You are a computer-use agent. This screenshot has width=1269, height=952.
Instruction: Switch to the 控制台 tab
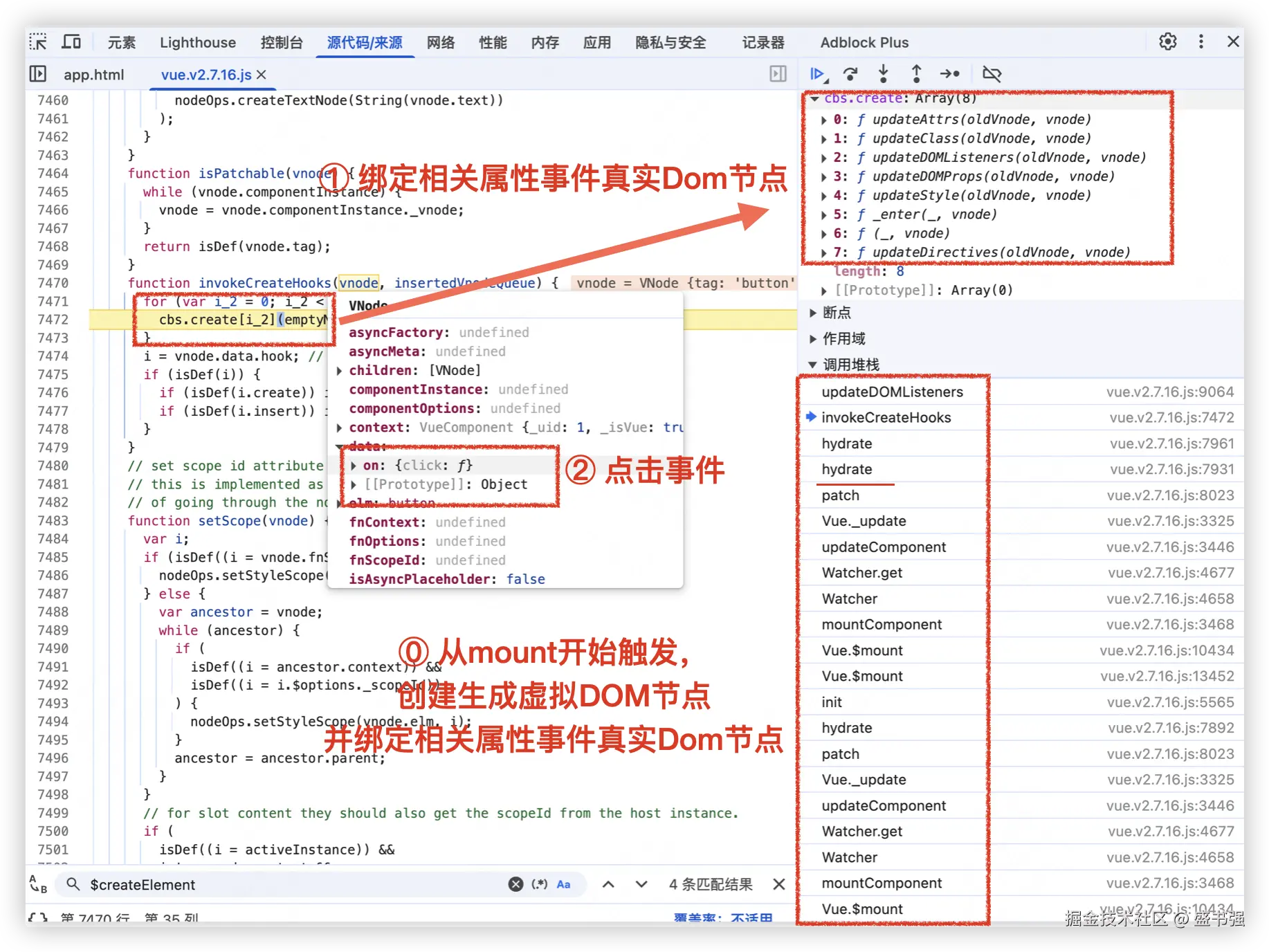tap(282, 43)
